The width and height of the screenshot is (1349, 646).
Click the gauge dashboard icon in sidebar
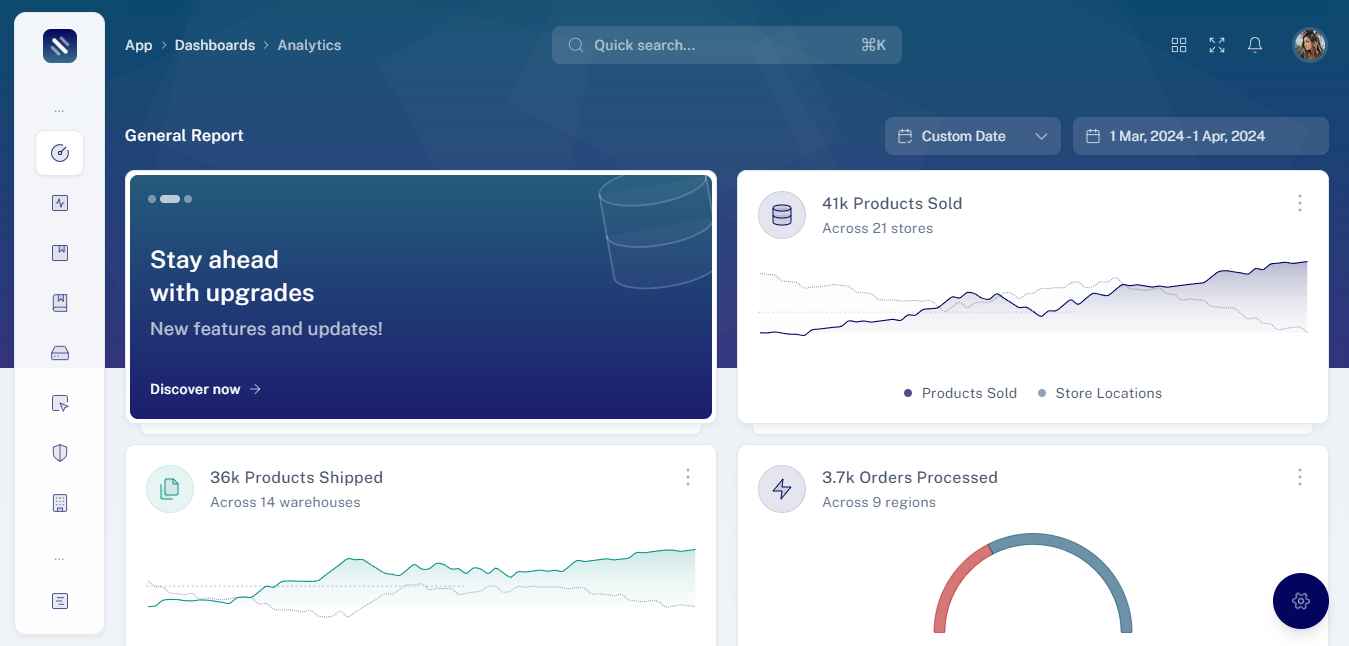59,153
